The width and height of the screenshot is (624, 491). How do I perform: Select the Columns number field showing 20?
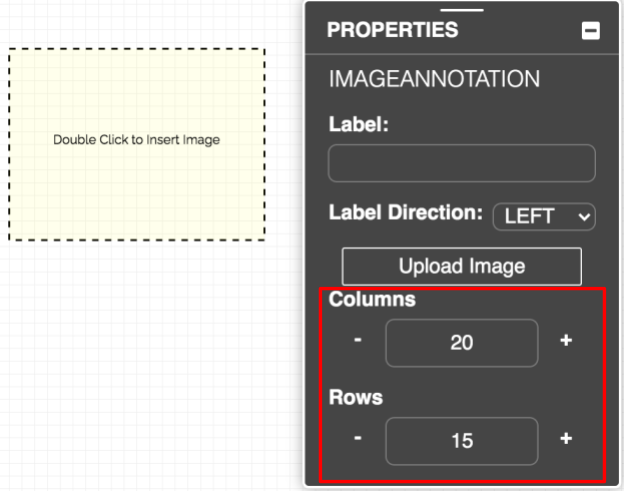461,343
